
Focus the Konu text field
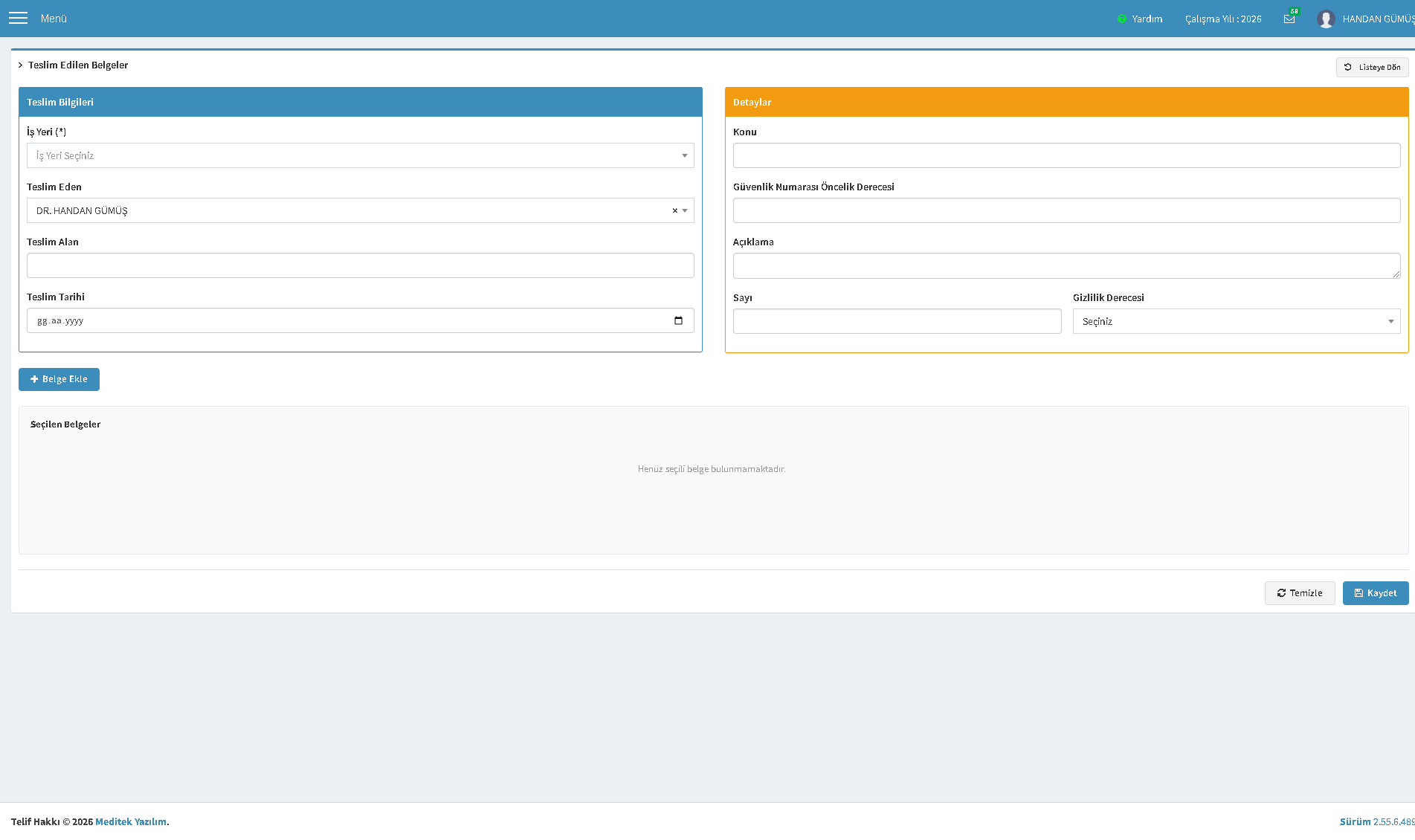click(1067, 155)
